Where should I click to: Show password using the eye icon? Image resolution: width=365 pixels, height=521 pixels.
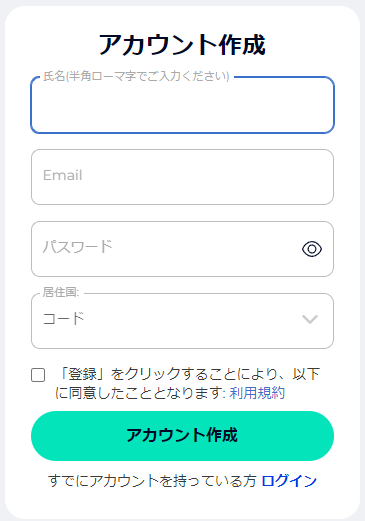[312, 249]
